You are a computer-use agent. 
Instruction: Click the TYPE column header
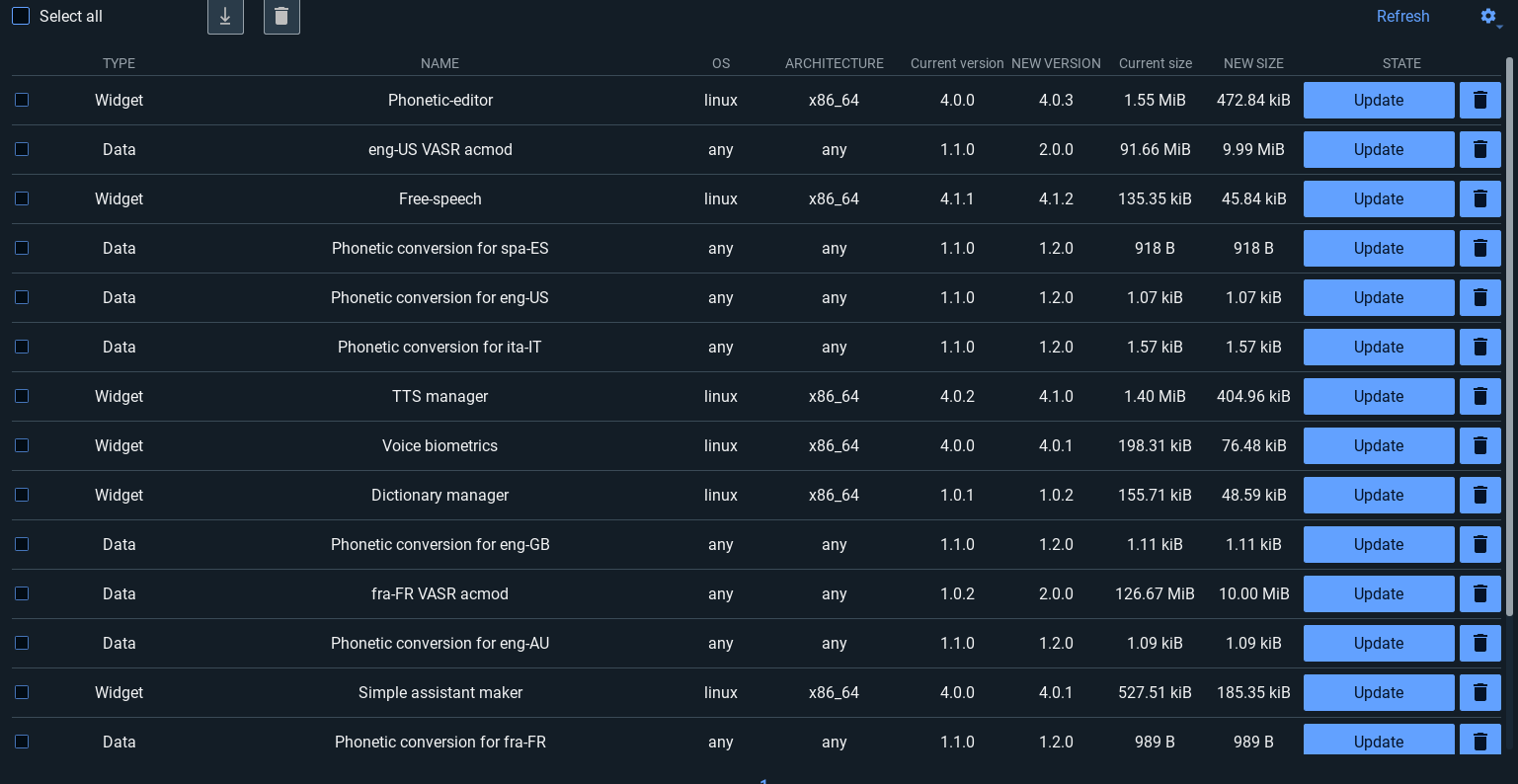119,63
